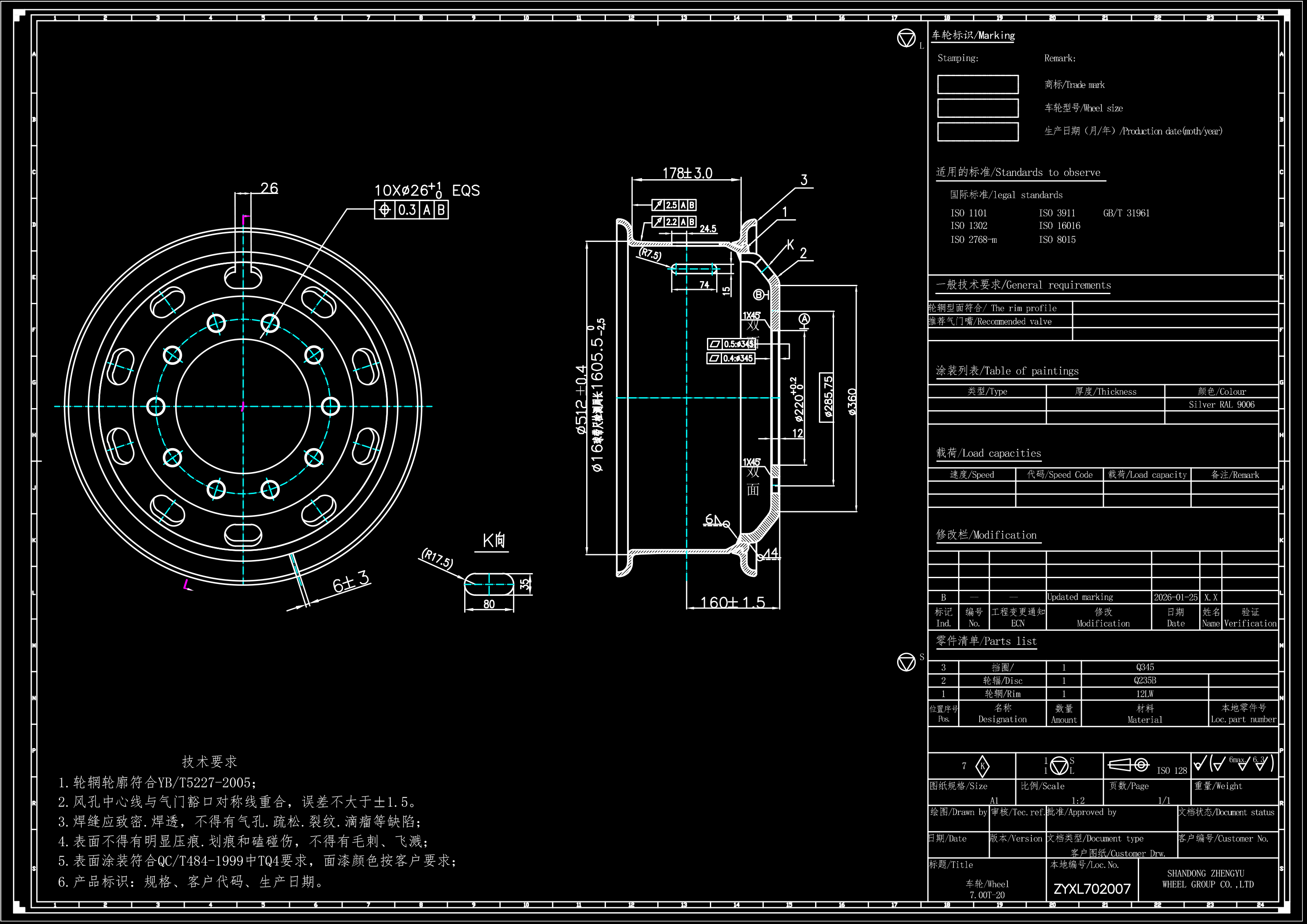Click the 'Updated marking' modification entry
Screen dimensions: 1307x924
(x=1080, y=597)
